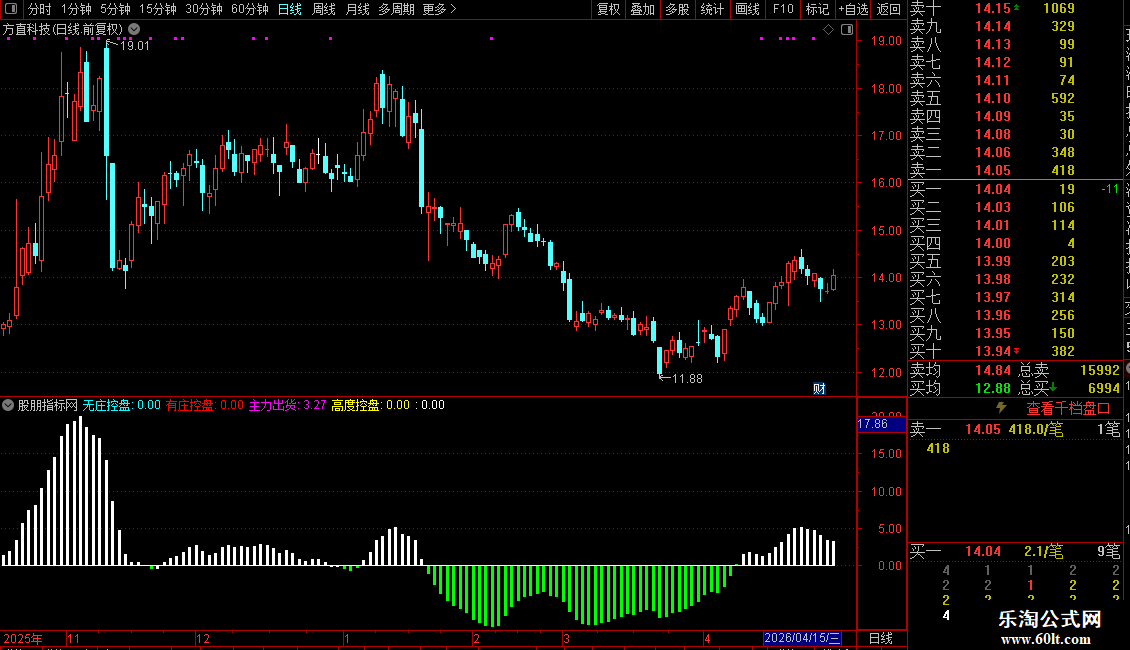The height and width of the screenshot is (650, 1130).
Task: Click the 财 financial marker on the chart
Action: pos(819,388)
